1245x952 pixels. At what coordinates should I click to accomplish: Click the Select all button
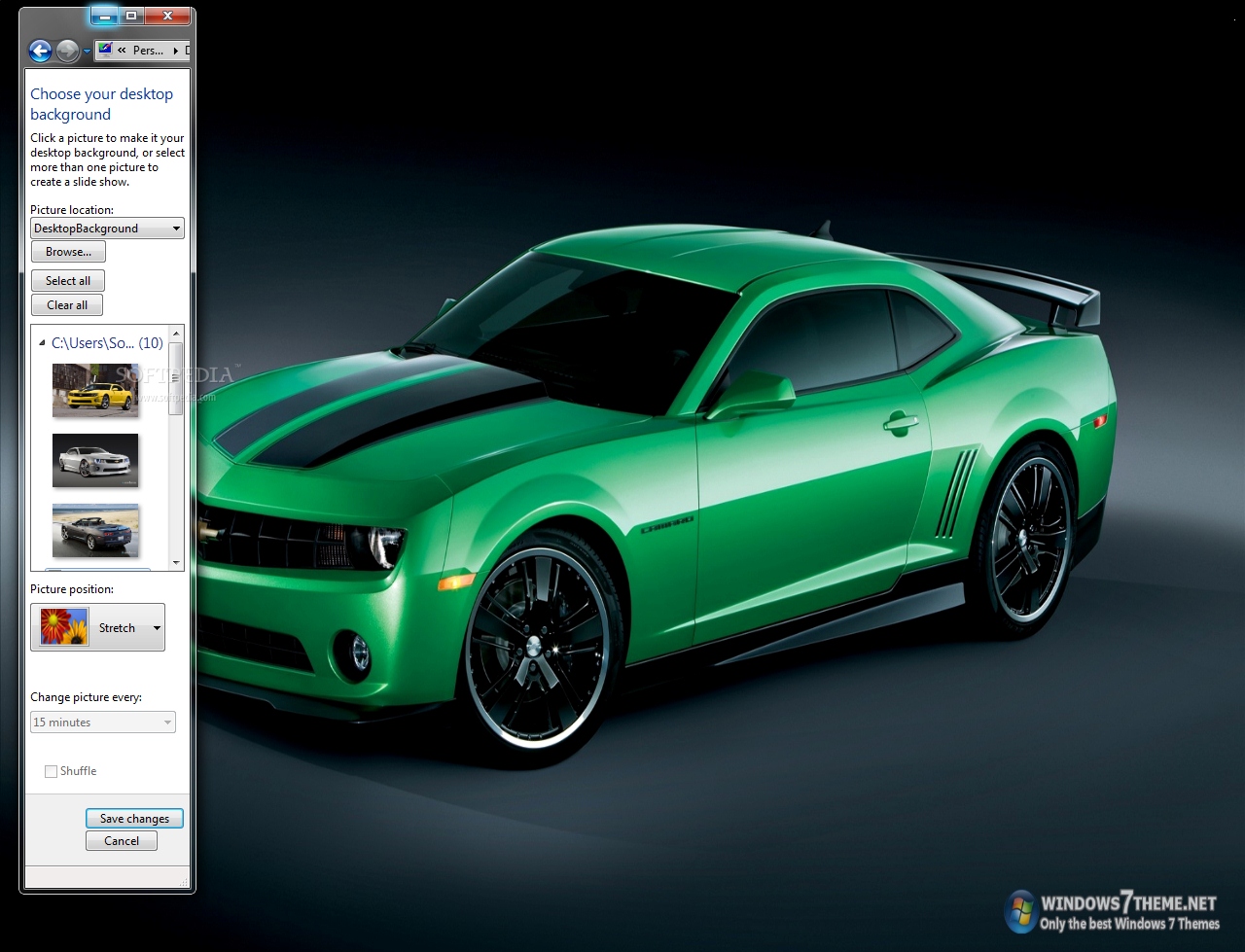[67, 281]
